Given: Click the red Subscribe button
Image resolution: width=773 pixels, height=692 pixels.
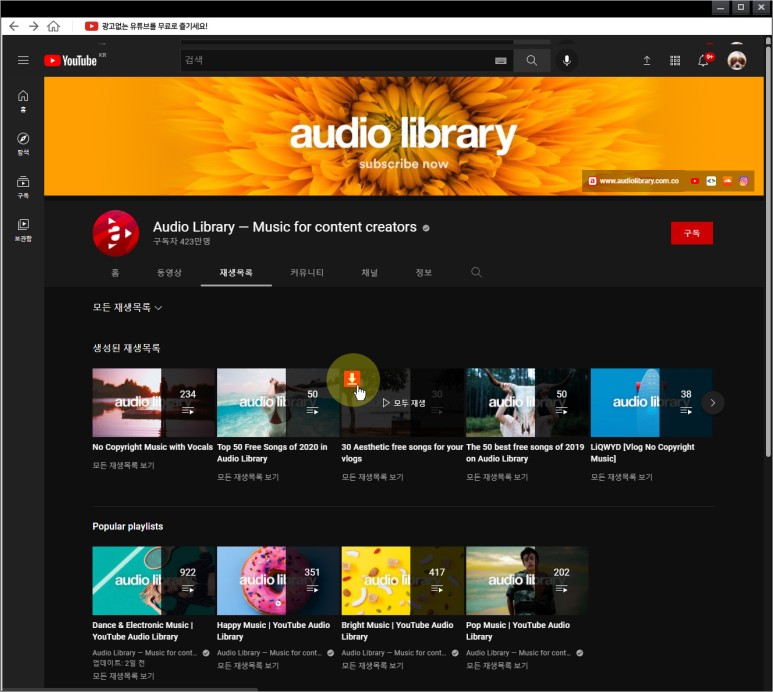Looking at the screenshot, I should [x=692, y=233].
